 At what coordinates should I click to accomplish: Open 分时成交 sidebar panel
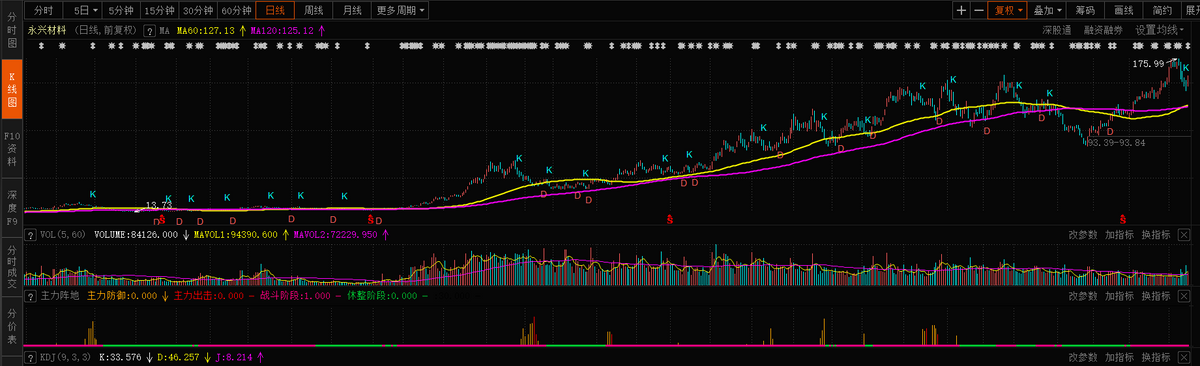(x=12, y=266)
